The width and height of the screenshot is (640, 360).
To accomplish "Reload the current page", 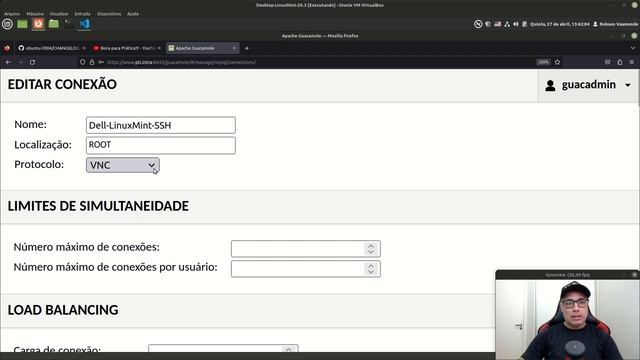I will coord(32,62).
